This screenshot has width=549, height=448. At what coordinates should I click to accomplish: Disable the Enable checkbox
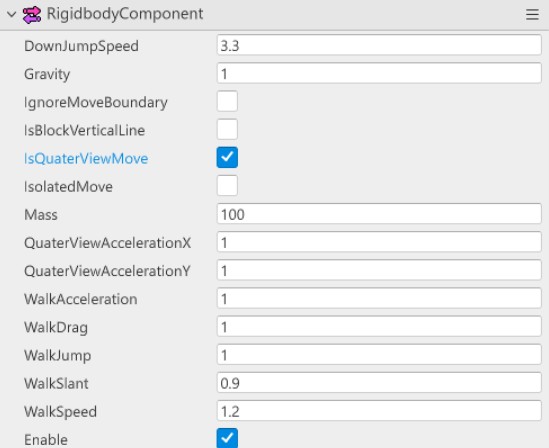[x=227, y=438]
